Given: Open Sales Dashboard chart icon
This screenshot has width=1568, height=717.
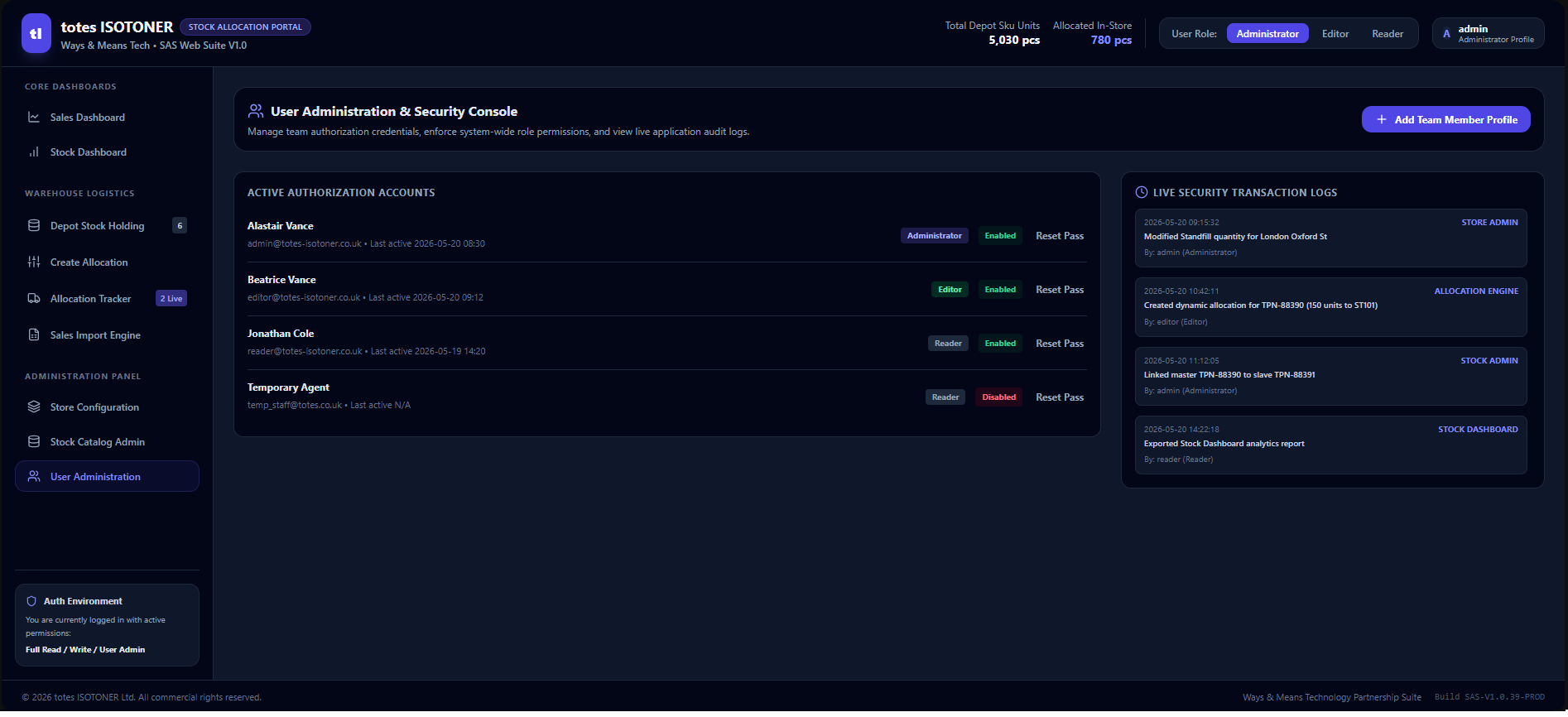Looking at the screenshot, I should click(x=34, y=118).
